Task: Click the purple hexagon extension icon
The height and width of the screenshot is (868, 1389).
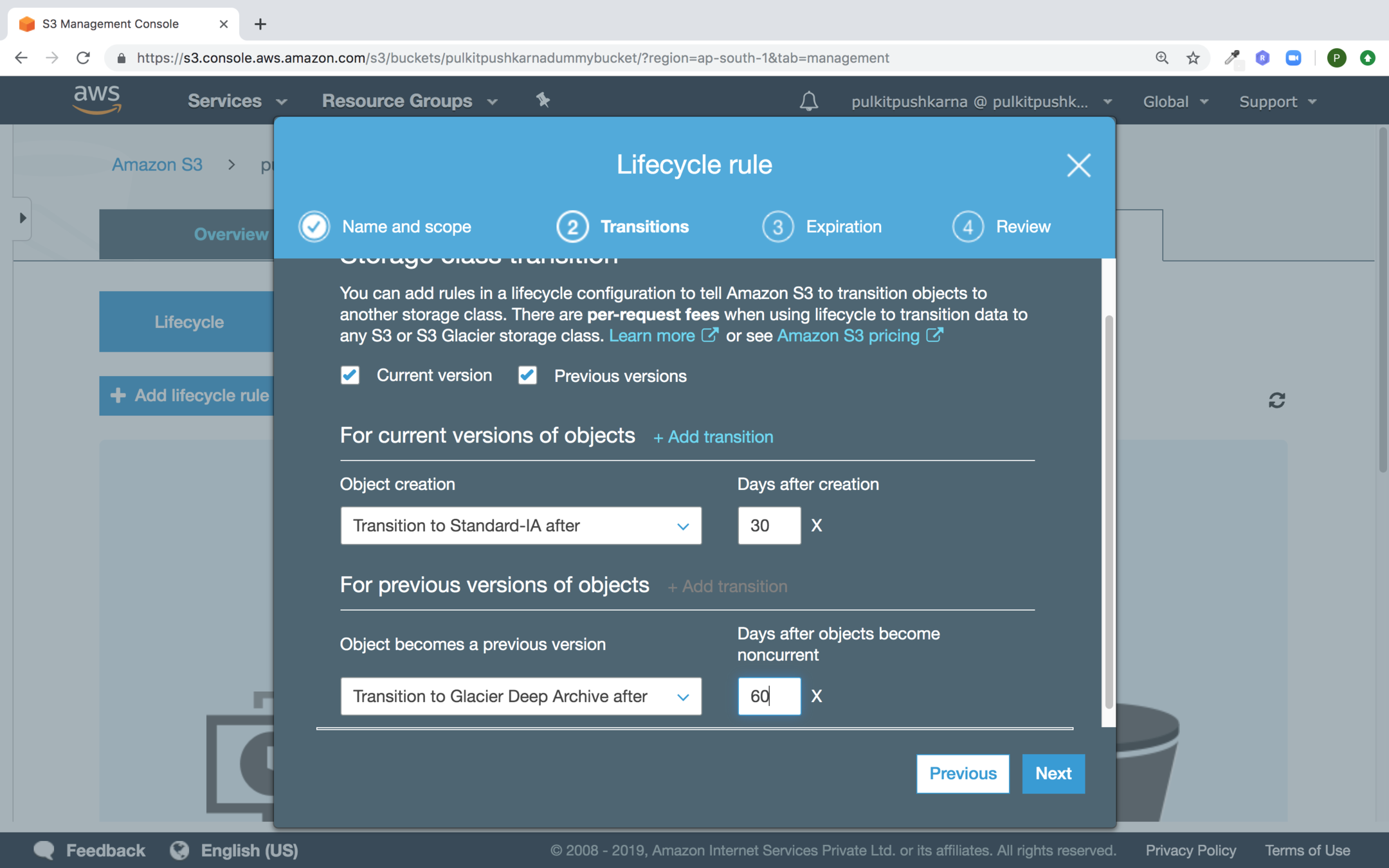Action: pos(1263,58)
